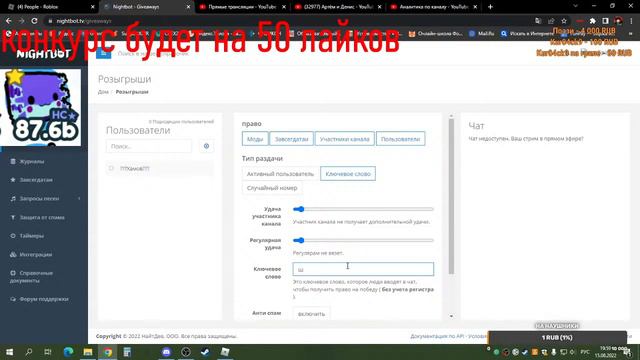Toggle Пользователи eligibility button
The width and height of the screenshot is (640, 360).
(400, 139)
